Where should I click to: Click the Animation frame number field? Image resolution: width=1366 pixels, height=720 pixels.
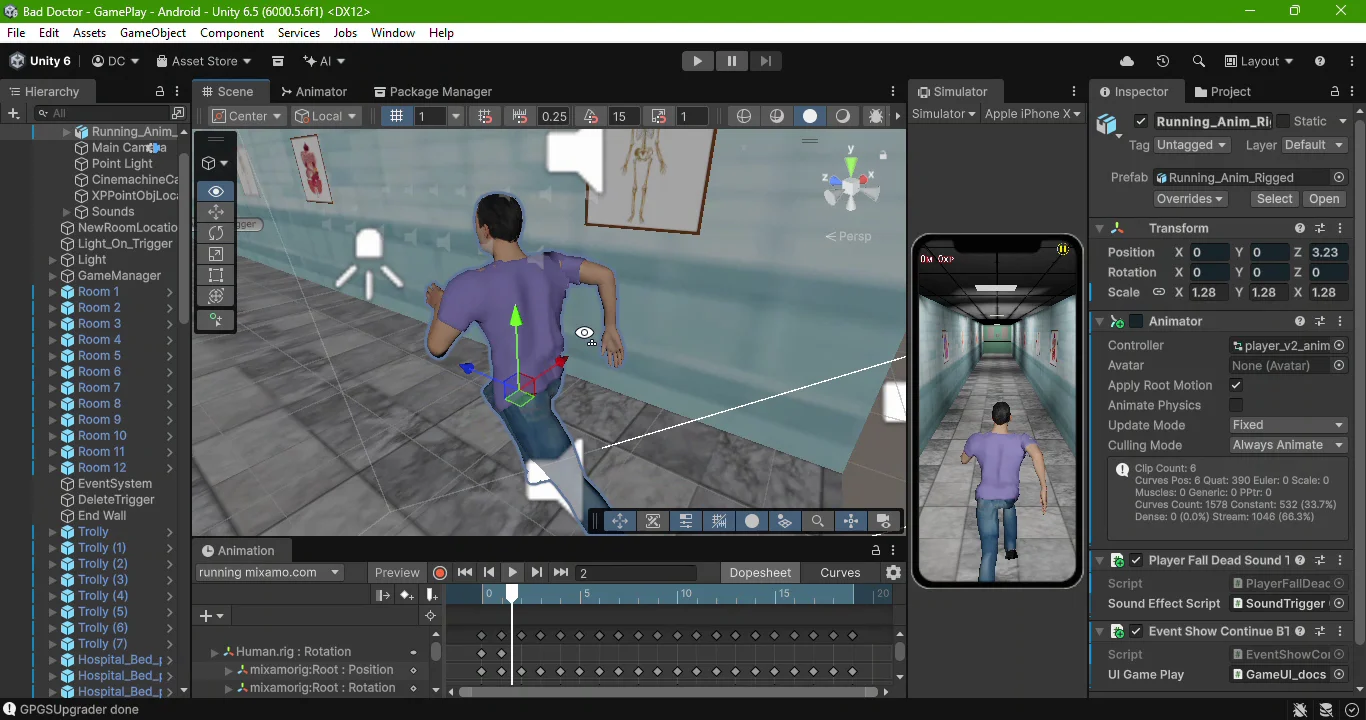(x=636, y=573)
